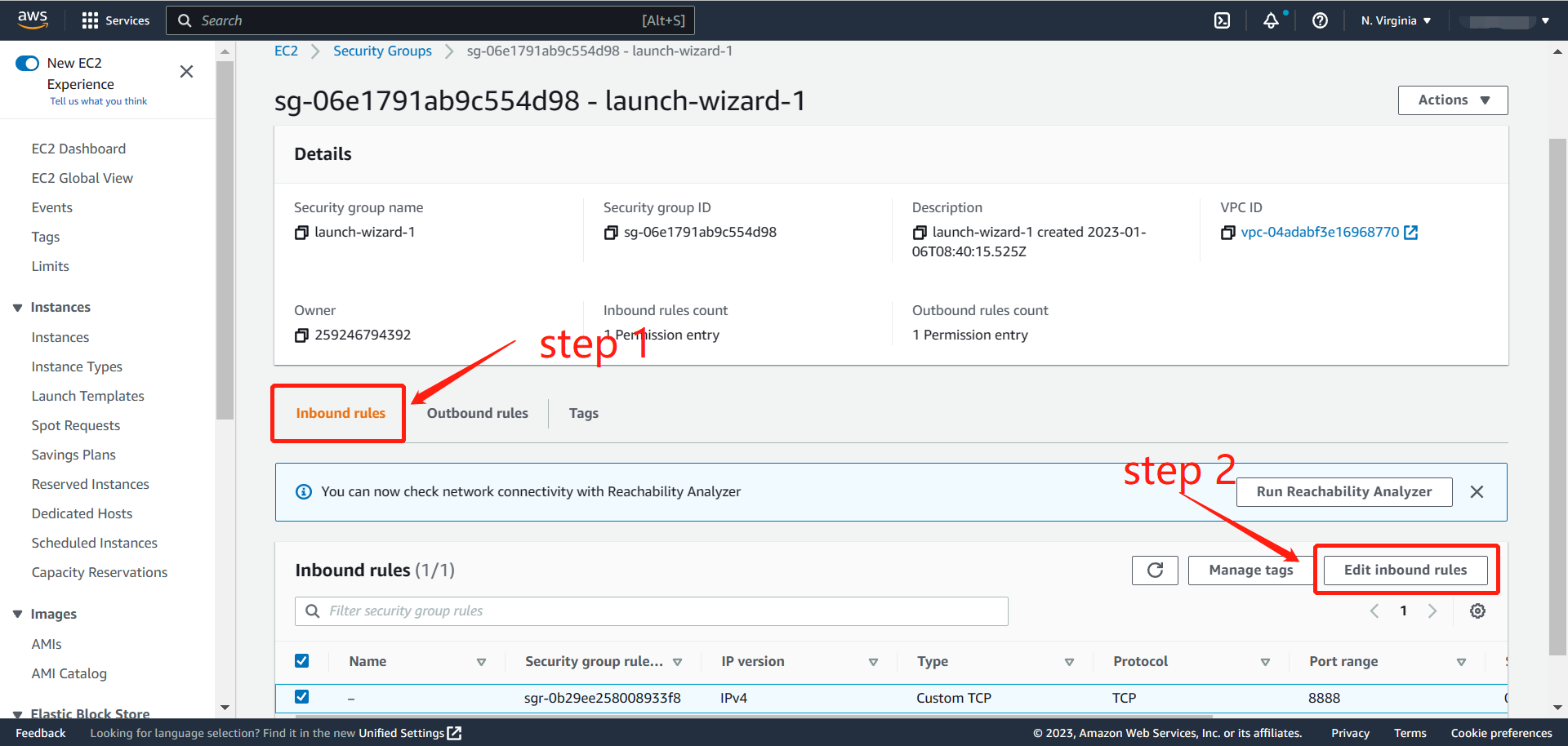Viewport: 1568px width, 746px height.
Task: Open inbound rules table settings gear
Action: click(x=1477, y=611)
